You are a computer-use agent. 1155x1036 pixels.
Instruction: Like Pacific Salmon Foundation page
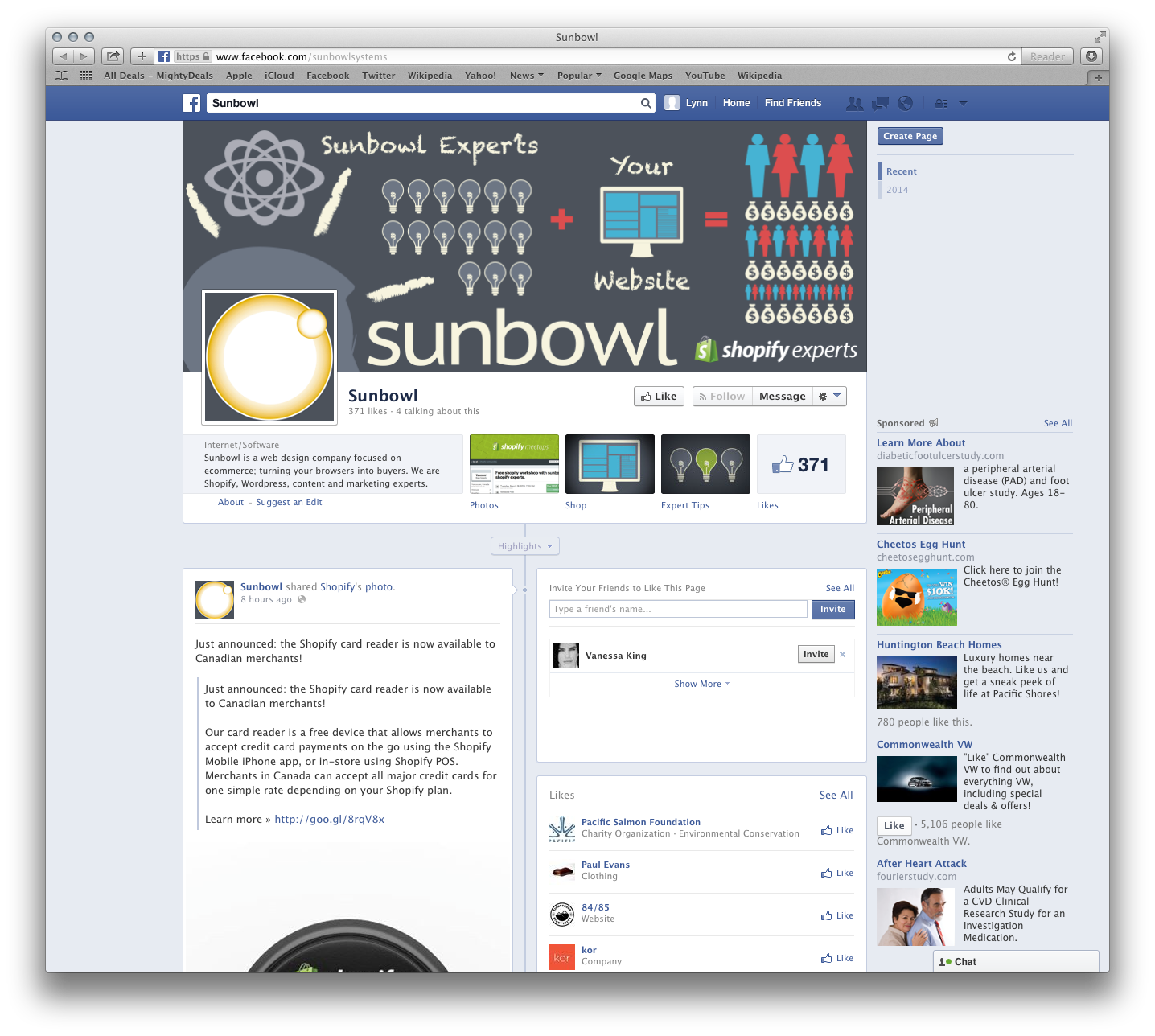837,830
